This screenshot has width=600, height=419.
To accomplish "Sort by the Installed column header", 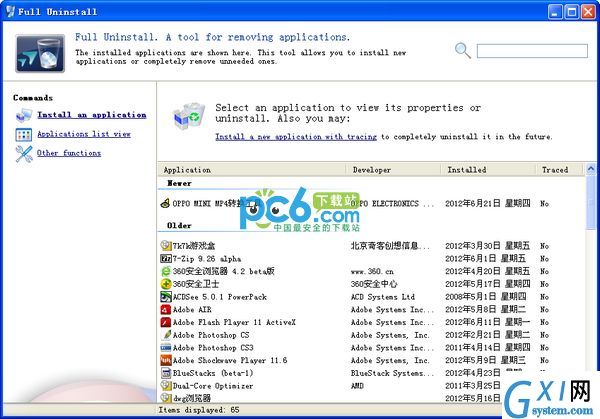I will 488,170.
